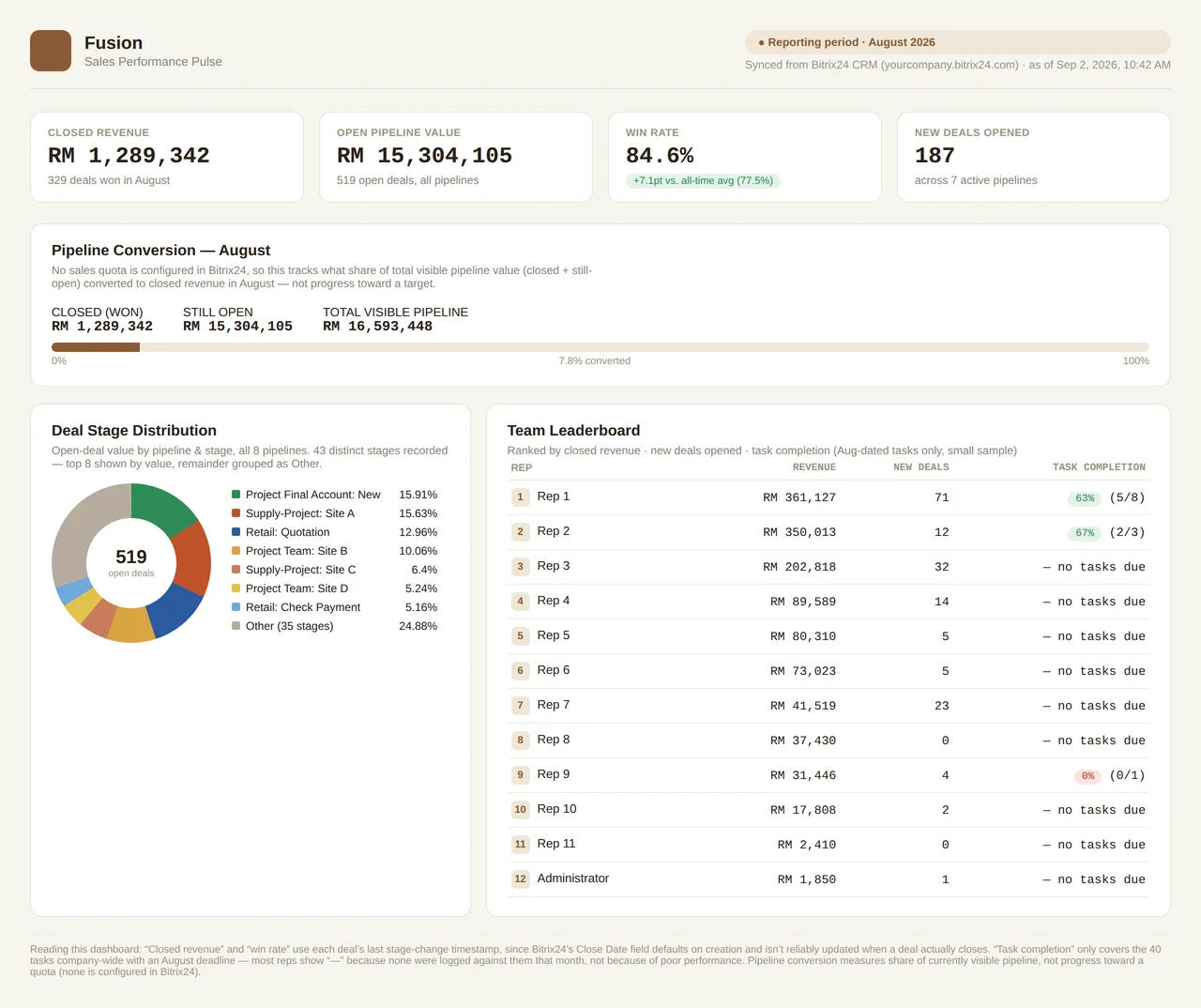
Task: Click the 519 open deals donut center
Action: 131,562
